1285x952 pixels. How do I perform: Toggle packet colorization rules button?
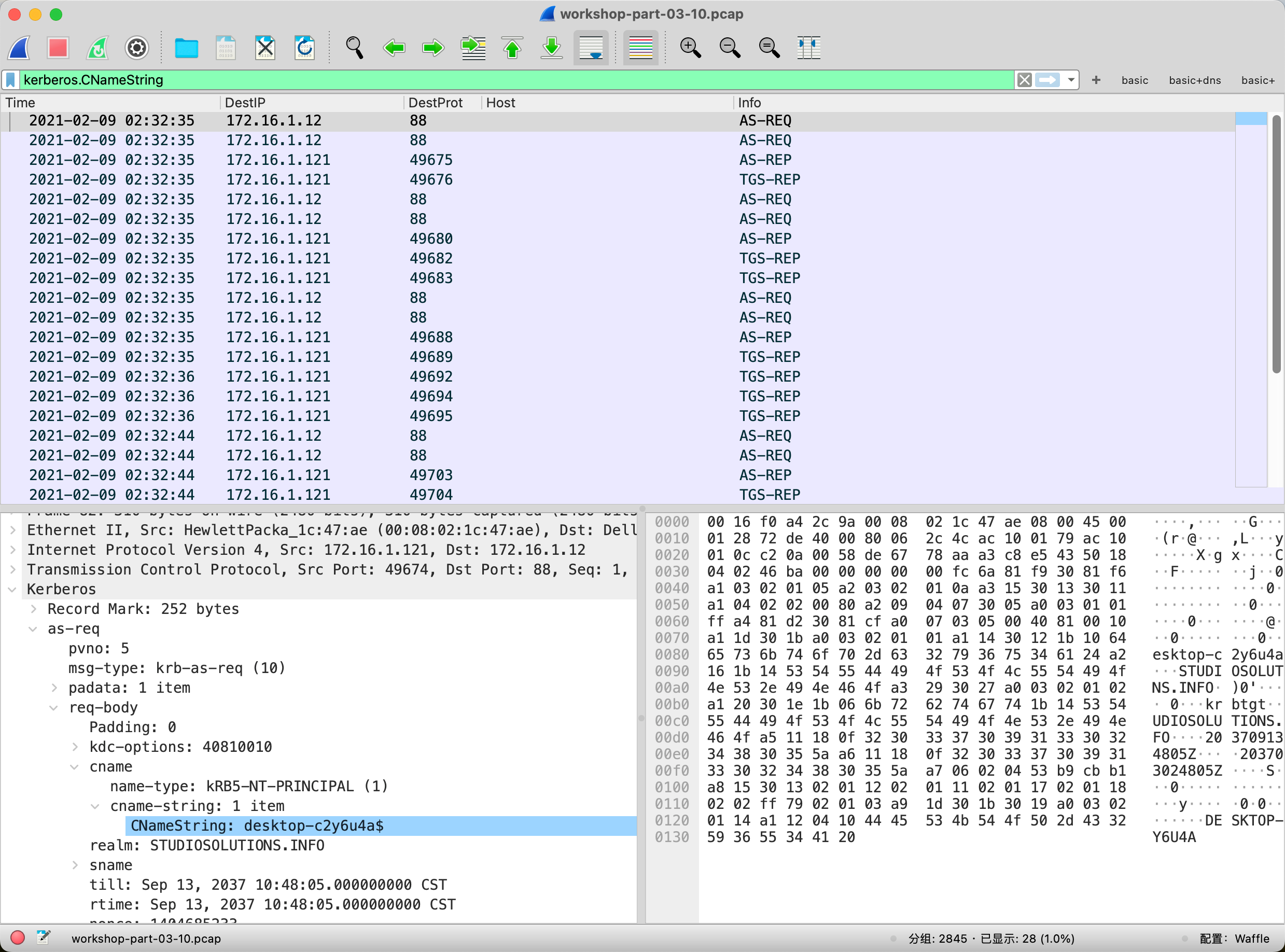[x=640, y=48]
